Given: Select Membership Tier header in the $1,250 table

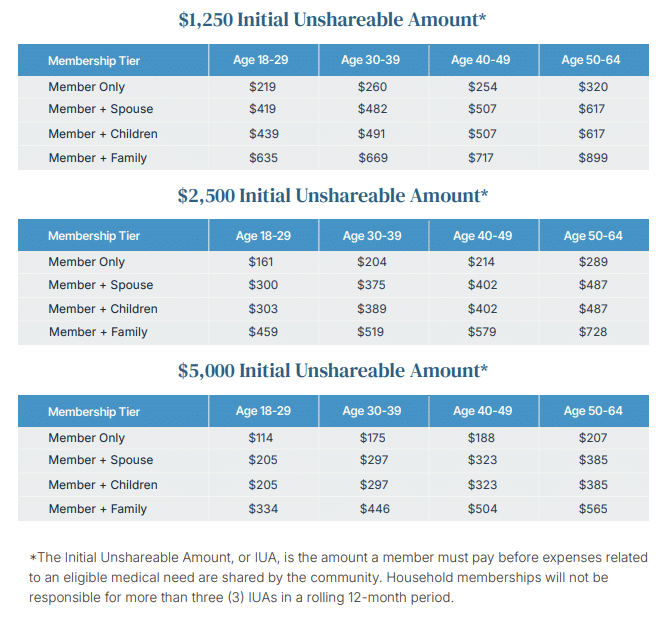Looking at the screenshot, I should coord(94,61).
